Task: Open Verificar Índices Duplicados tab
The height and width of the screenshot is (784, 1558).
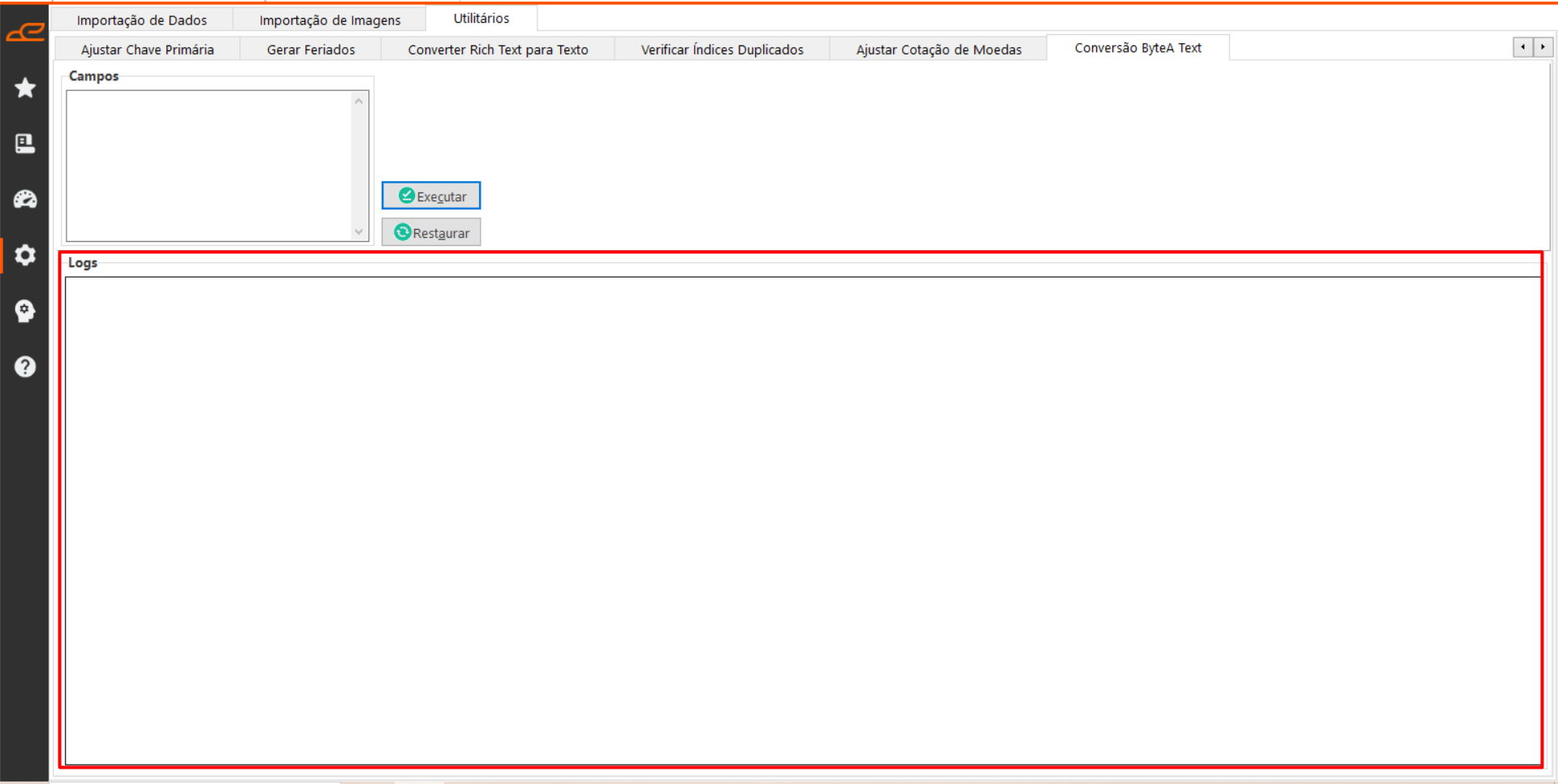Action: [x=722, y=50]
